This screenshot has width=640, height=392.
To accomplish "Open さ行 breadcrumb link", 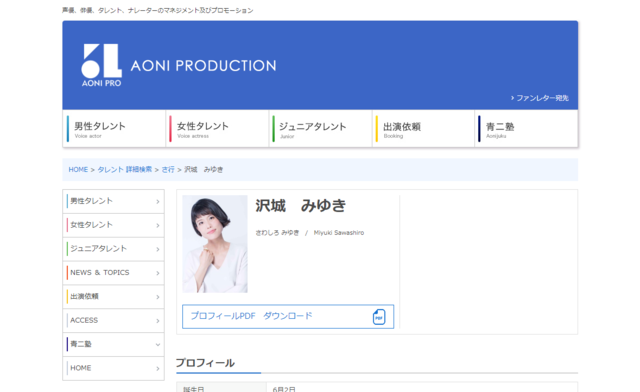I will pos(168,169).
